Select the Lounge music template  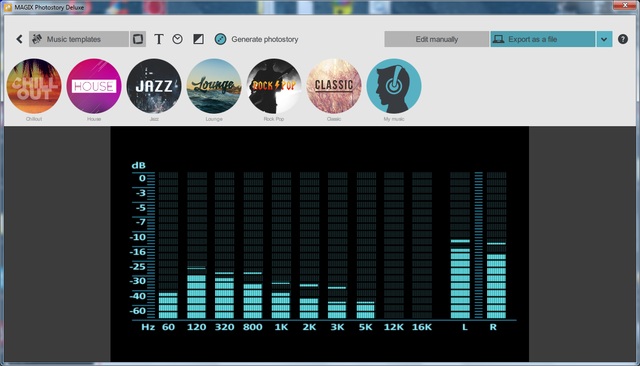[214, 86]
